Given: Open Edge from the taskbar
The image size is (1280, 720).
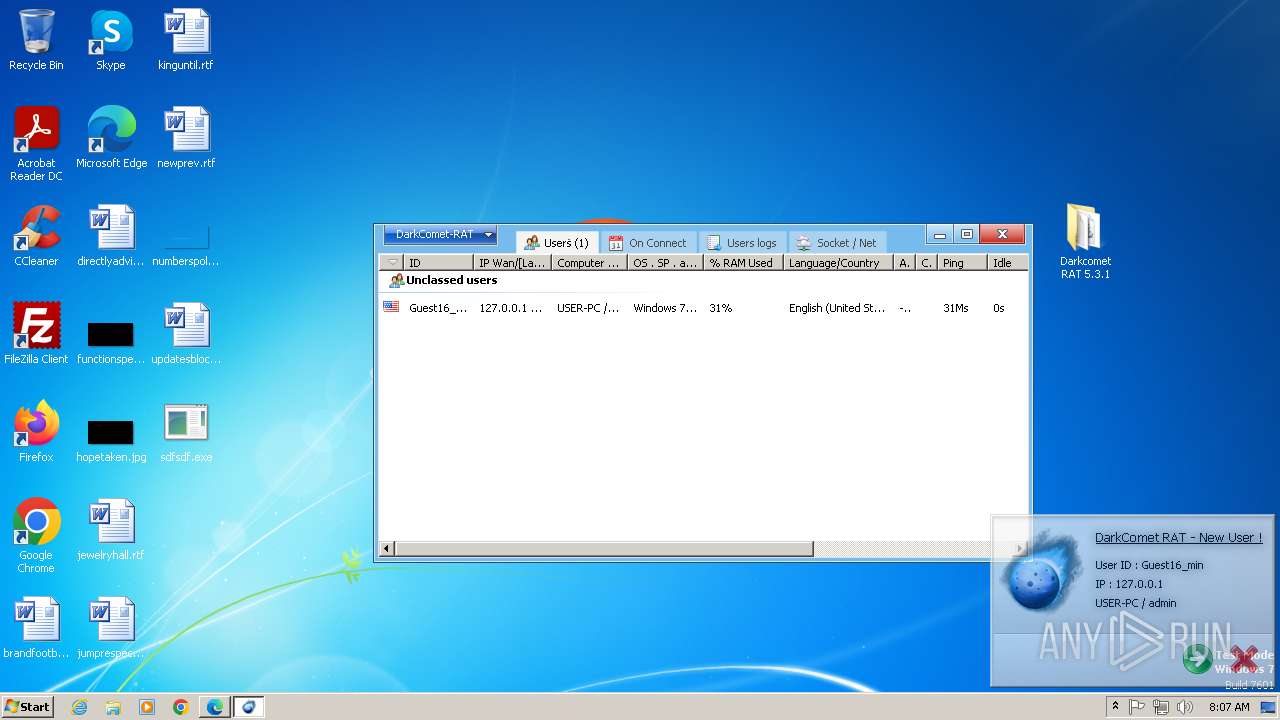Looking at the screenshot, I should [x=214, y=707].
